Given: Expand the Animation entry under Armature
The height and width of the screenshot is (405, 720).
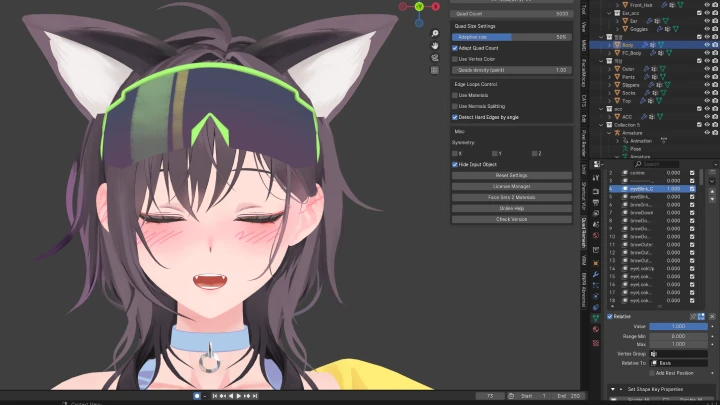Looking at the screenshot, I should [x=618, y=141].
